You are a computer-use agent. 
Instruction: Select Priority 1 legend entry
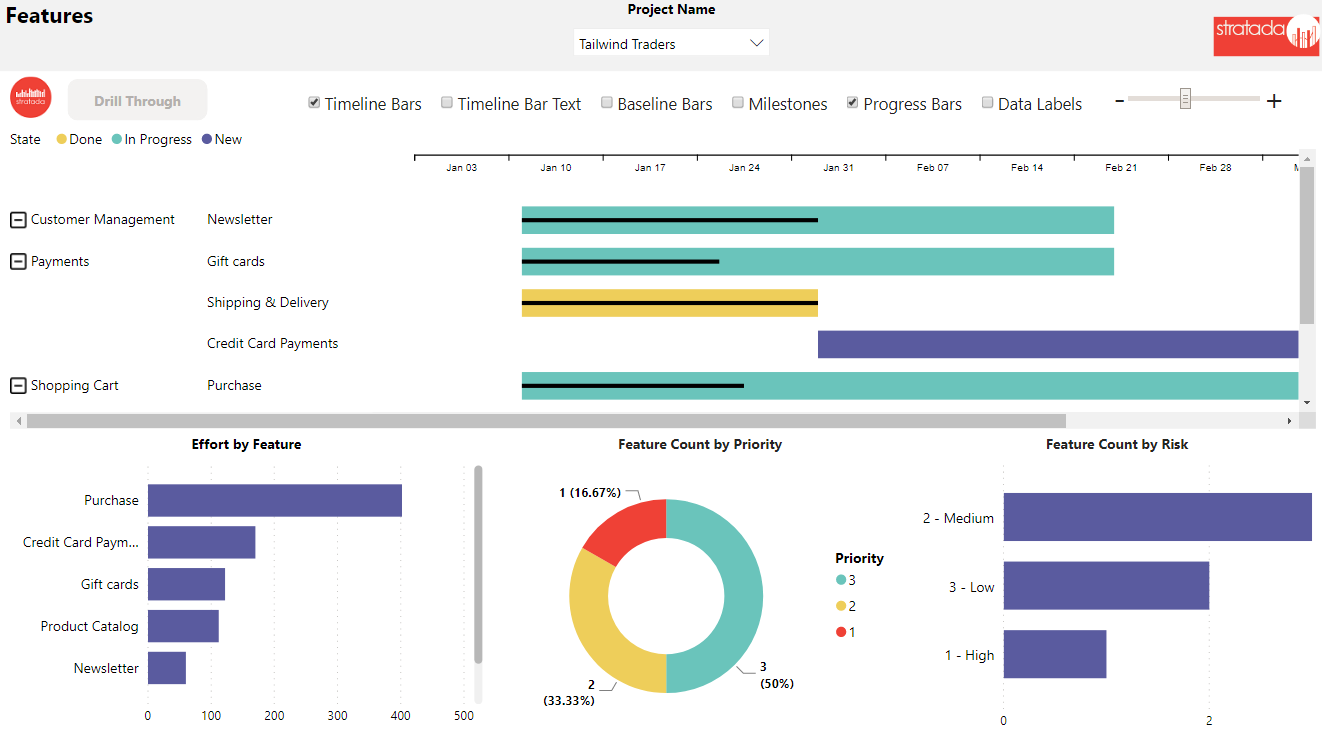tap(846, 632)
